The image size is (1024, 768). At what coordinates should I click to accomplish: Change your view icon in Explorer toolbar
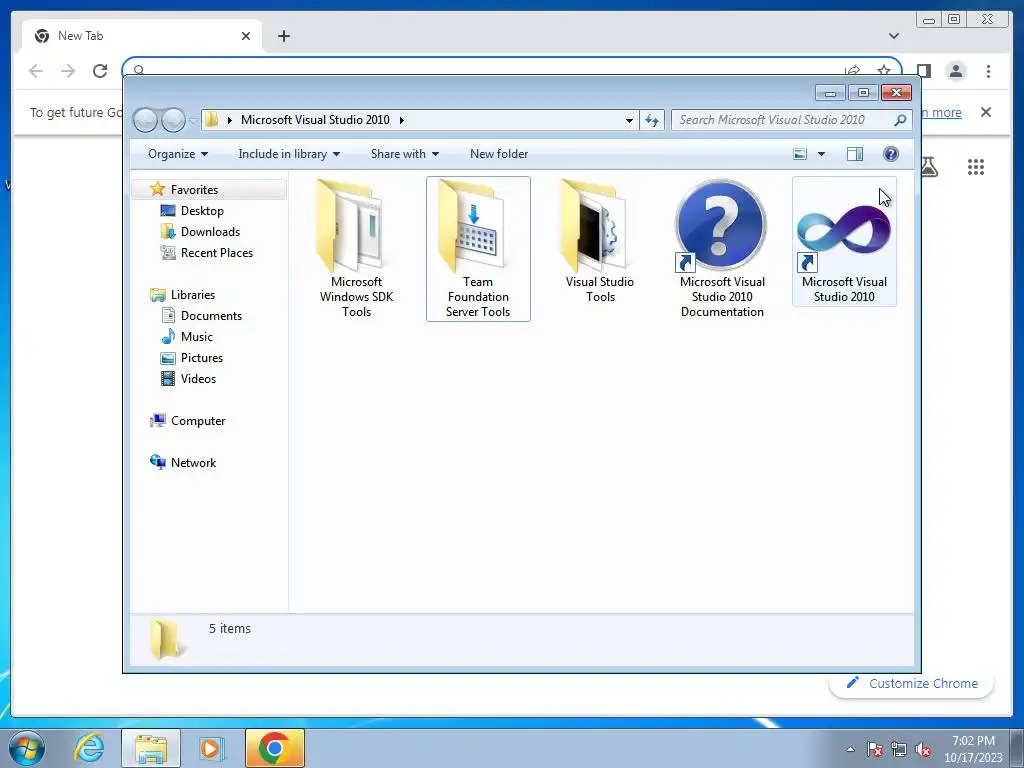[800, 154]
